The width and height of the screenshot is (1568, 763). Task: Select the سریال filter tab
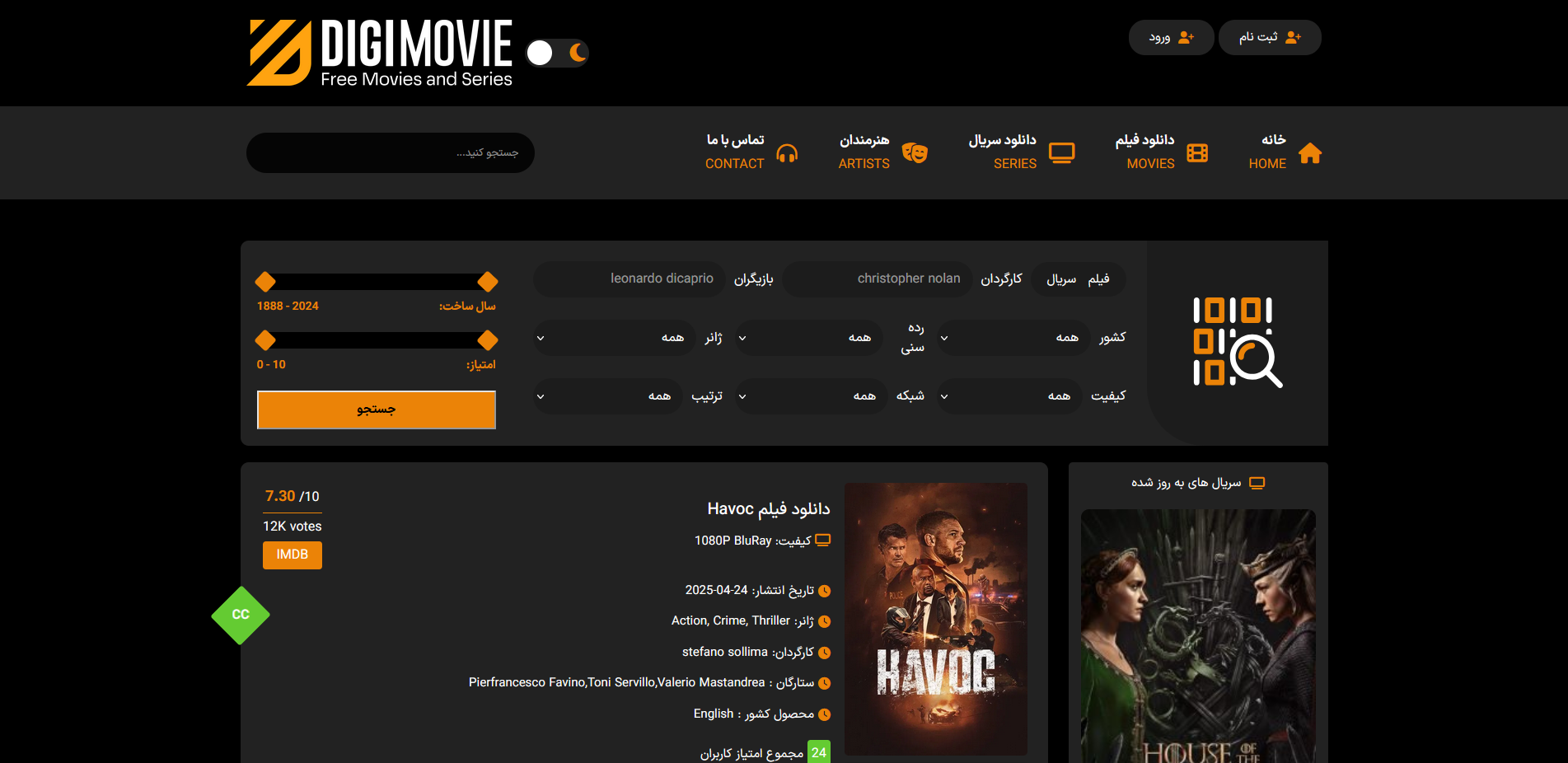point(1061,279)
